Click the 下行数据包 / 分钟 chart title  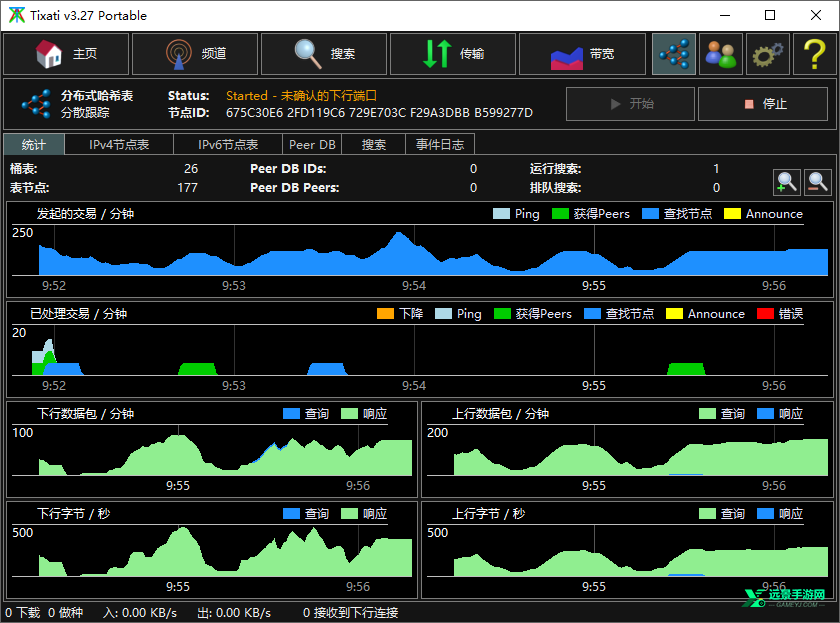[85, 414]
